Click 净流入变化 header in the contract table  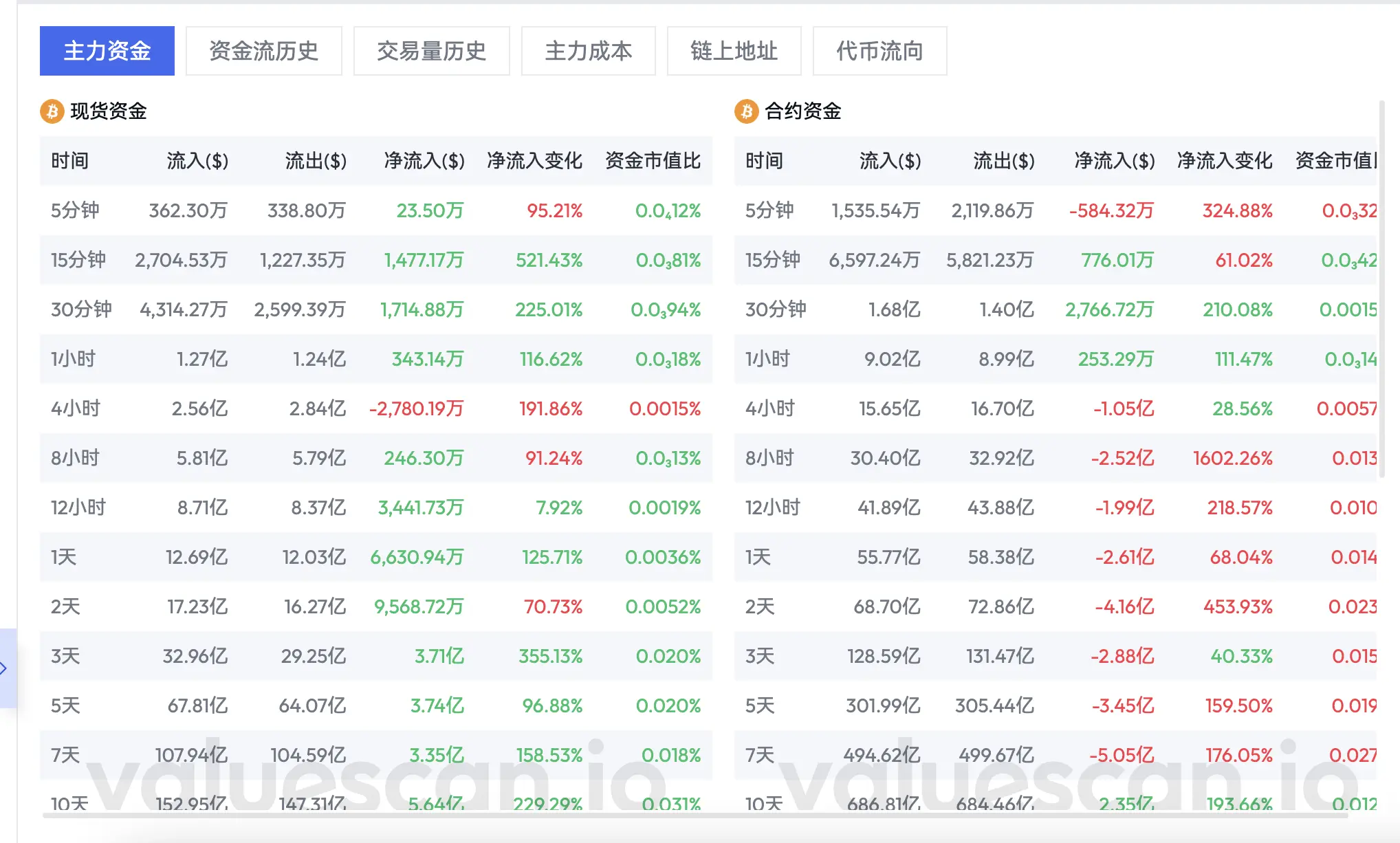[x=1224, y=161]
